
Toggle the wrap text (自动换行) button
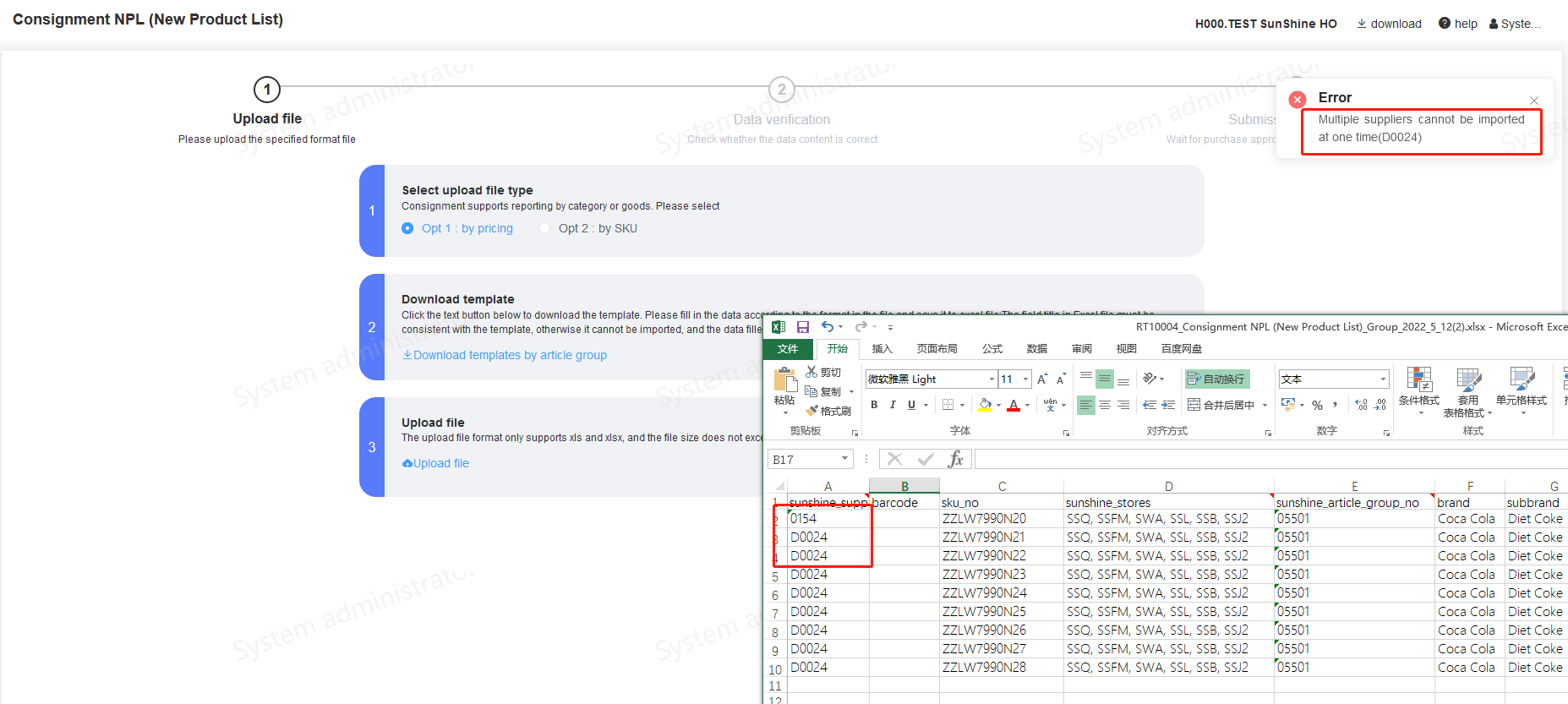[x=1217, y=379]
